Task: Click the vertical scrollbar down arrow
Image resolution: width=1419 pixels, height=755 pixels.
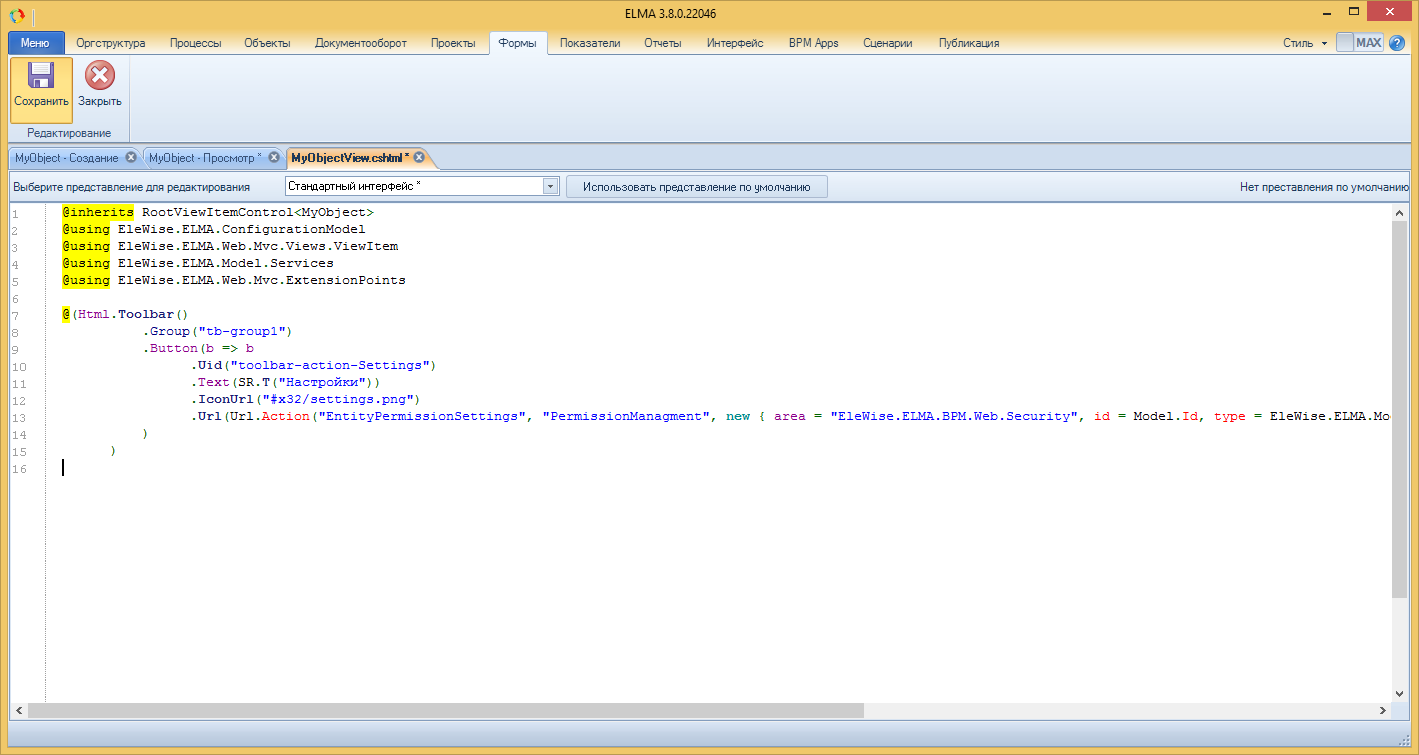Action: [1399, 693]
